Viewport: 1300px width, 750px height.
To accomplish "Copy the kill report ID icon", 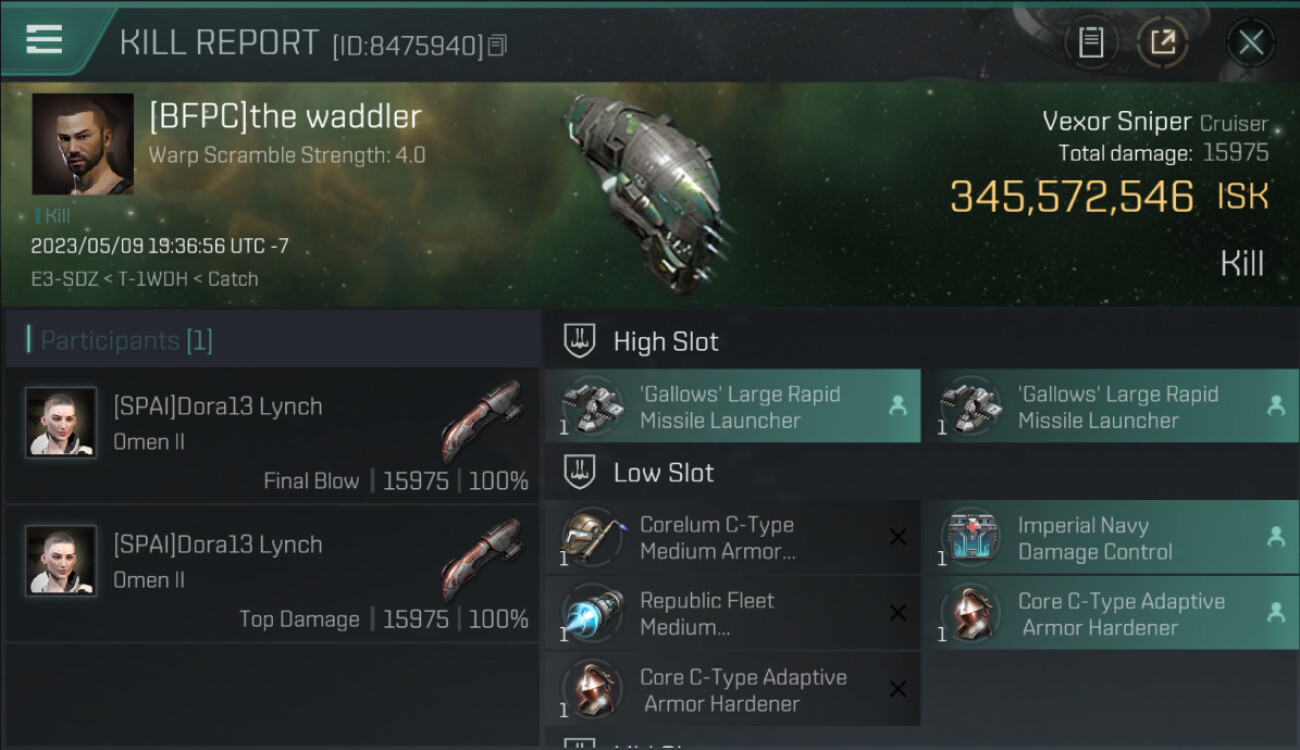I will [x=497, y=44].
